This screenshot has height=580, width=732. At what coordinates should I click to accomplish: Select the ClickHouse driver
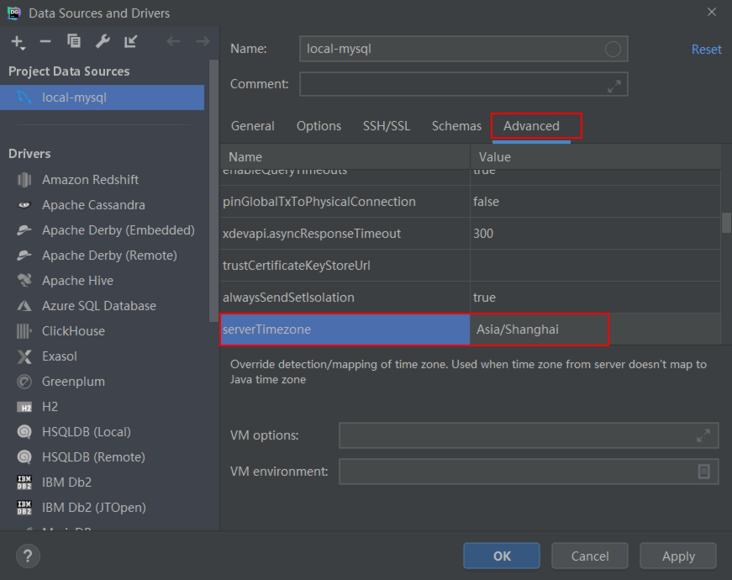[73, 331]
